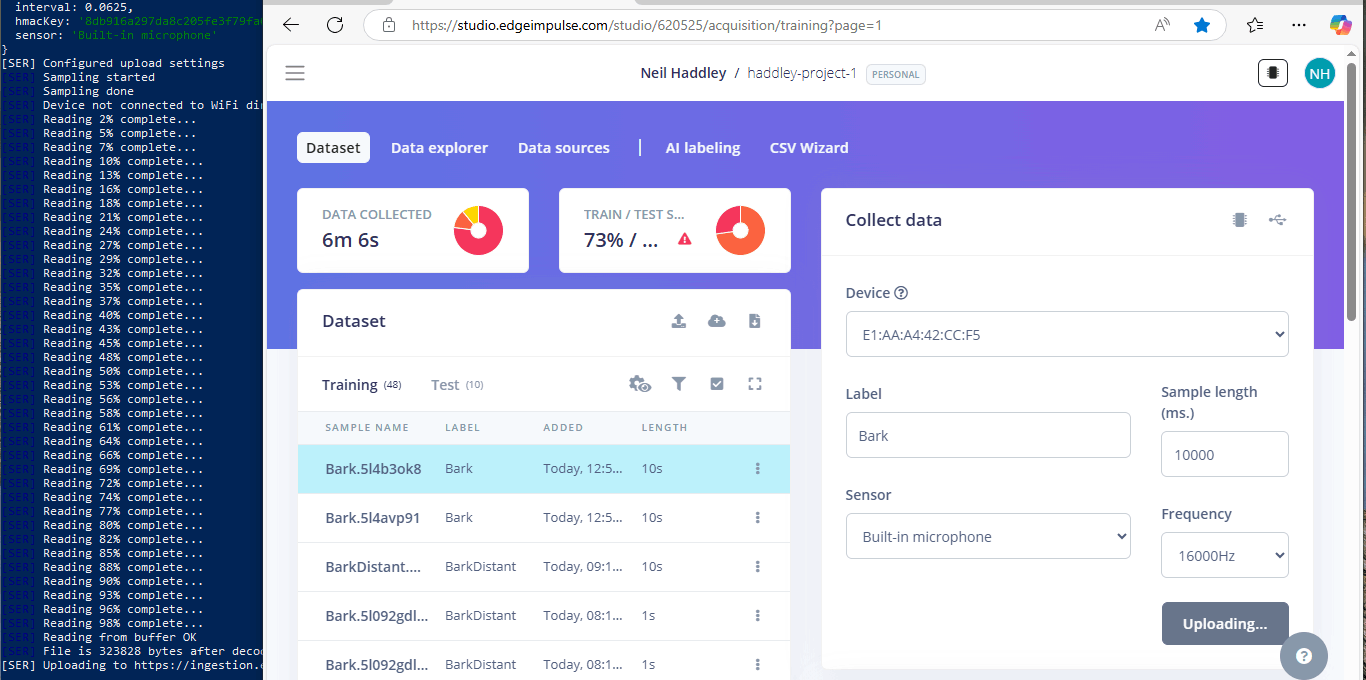Click the Data collected pie chart

478,230
